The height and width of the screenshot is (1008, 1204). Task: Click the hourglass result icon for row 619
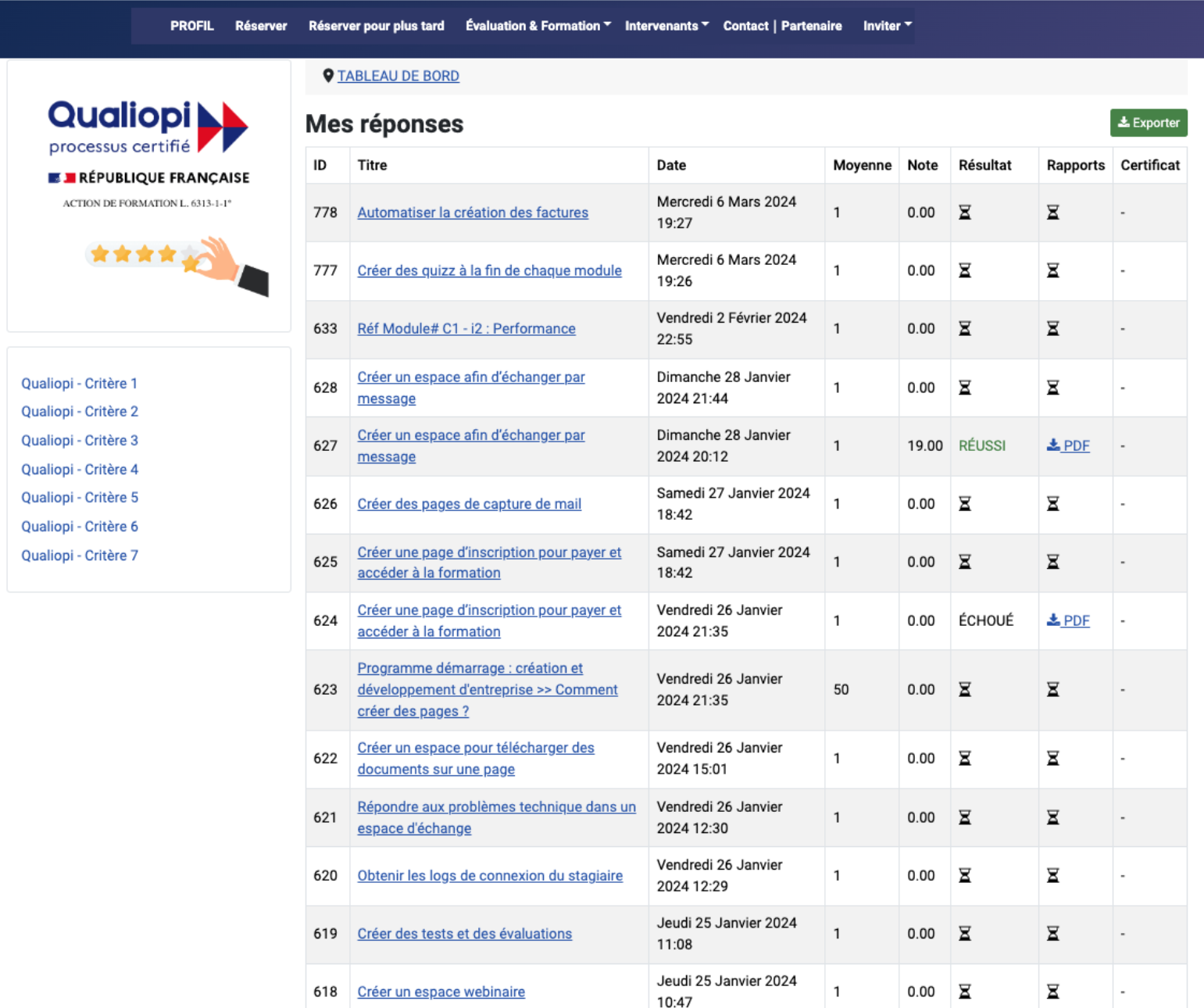tap(965, 934)
